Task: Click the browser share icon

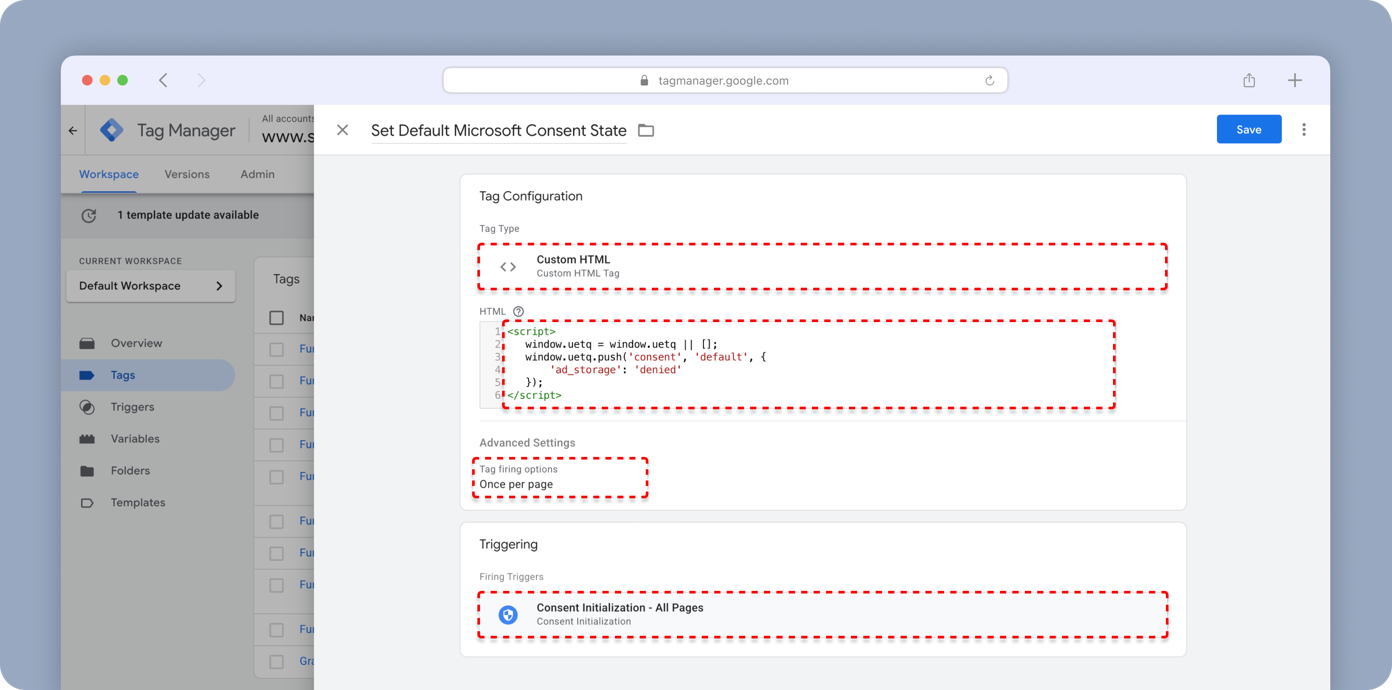Action: click(x=1249, y=80)
